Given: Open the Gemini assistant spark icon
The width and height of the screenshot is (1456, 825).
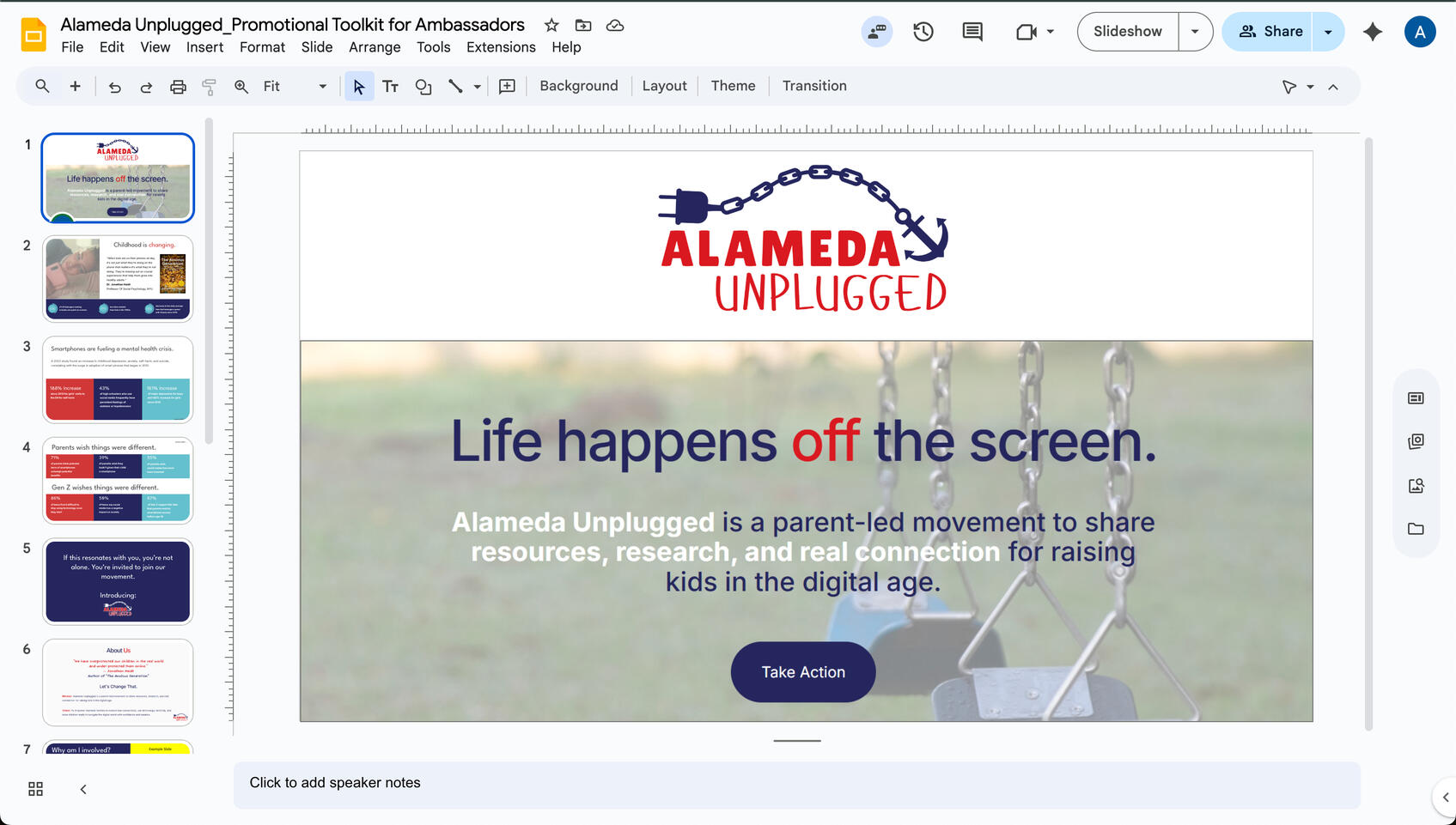Looking at the screenshot, I should pyautogui.click(x=1372, y=31).
